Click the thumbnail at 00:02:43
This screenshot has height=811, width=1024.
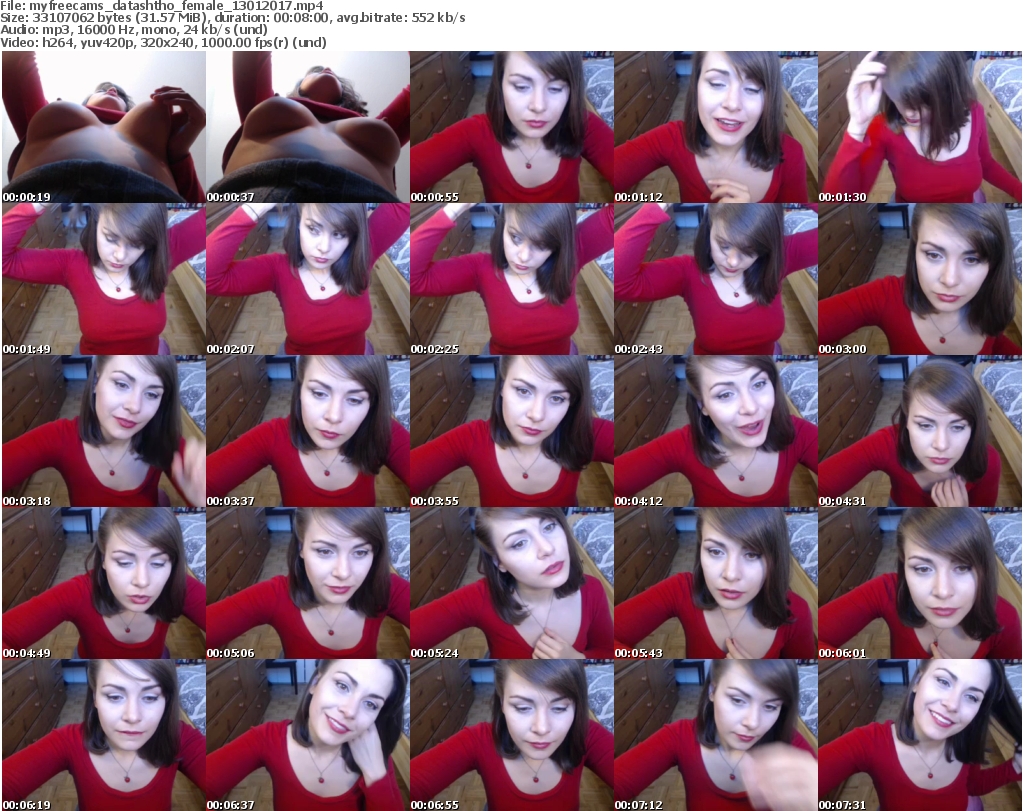(716, 279)
